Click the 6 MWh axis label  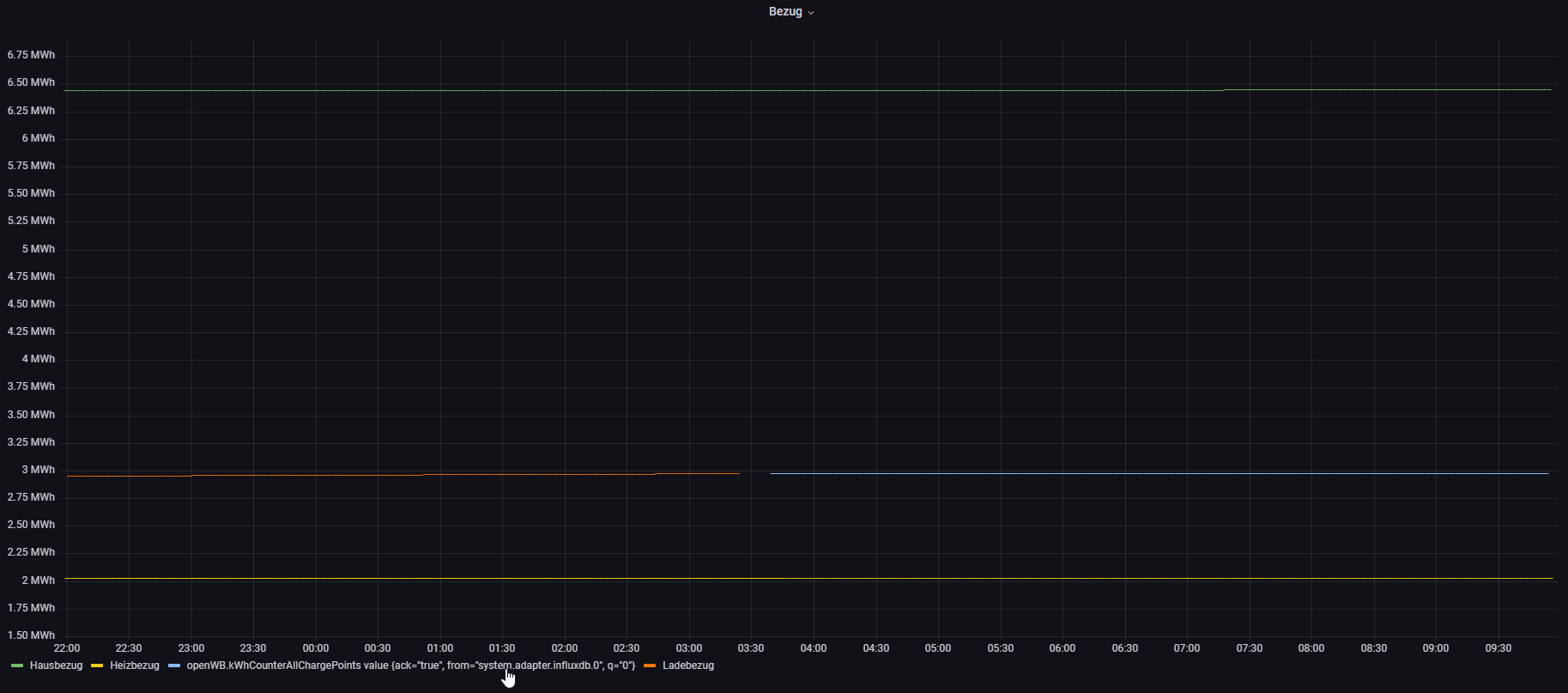pos(38,138)
